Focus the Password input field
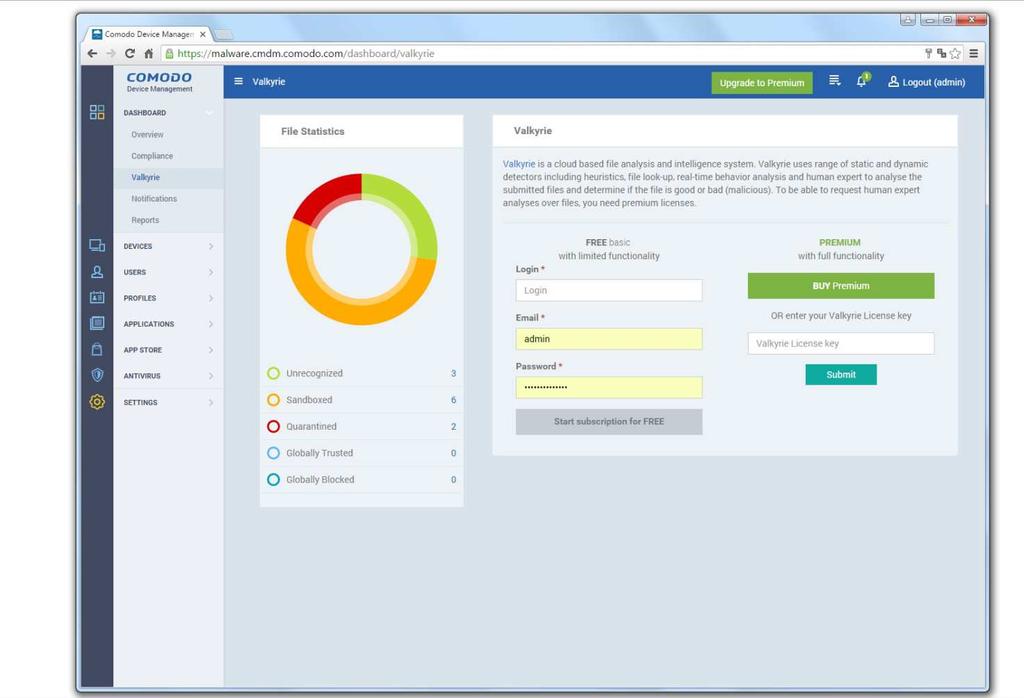Viewport: 1024px width, 698px height. click(609, 387)
